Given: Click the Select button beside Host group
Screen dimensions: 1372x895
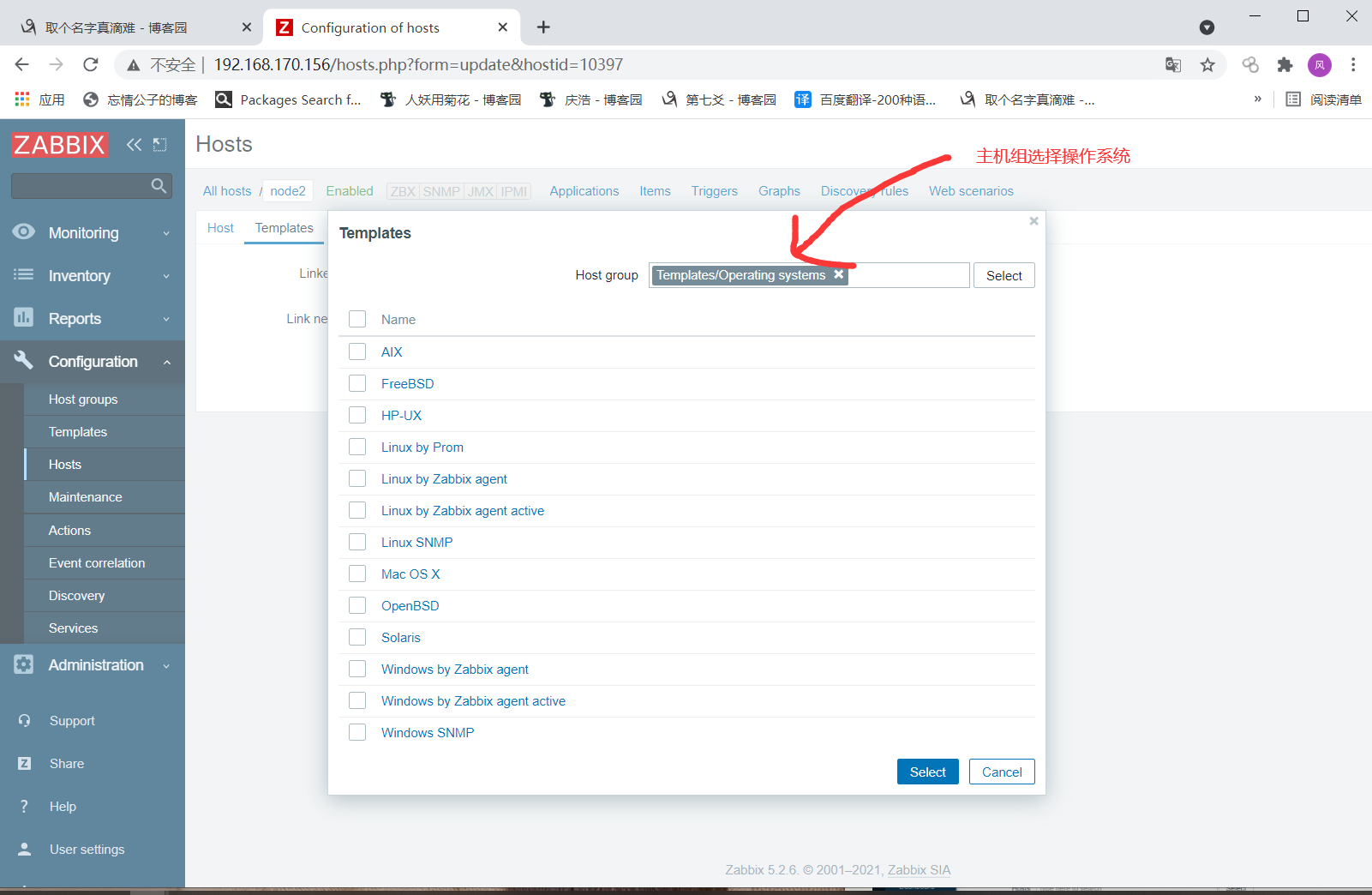Looking at the screenshot, I should 1004,275.
